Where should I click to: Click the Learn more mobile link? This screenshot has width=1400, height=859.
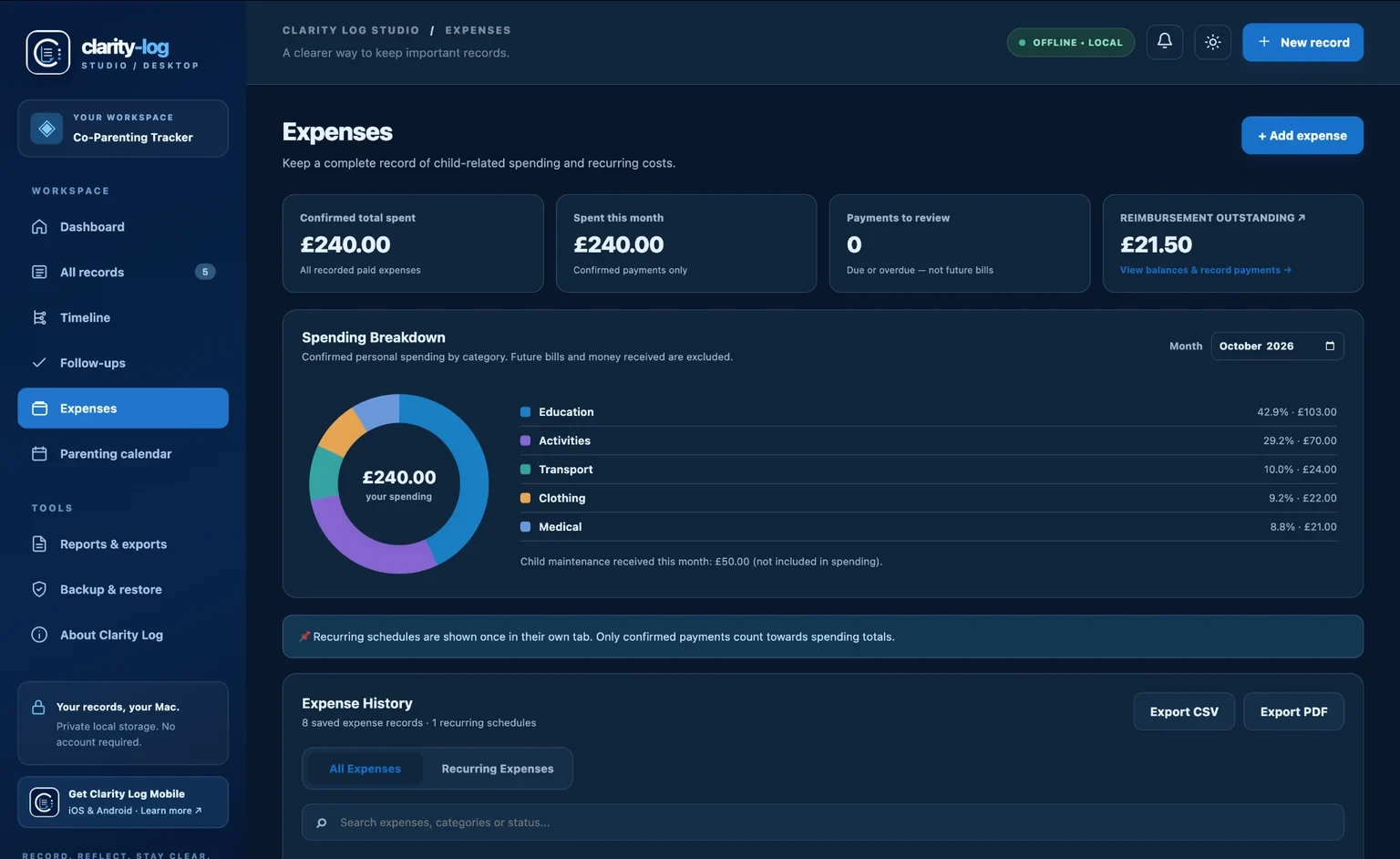170,811
